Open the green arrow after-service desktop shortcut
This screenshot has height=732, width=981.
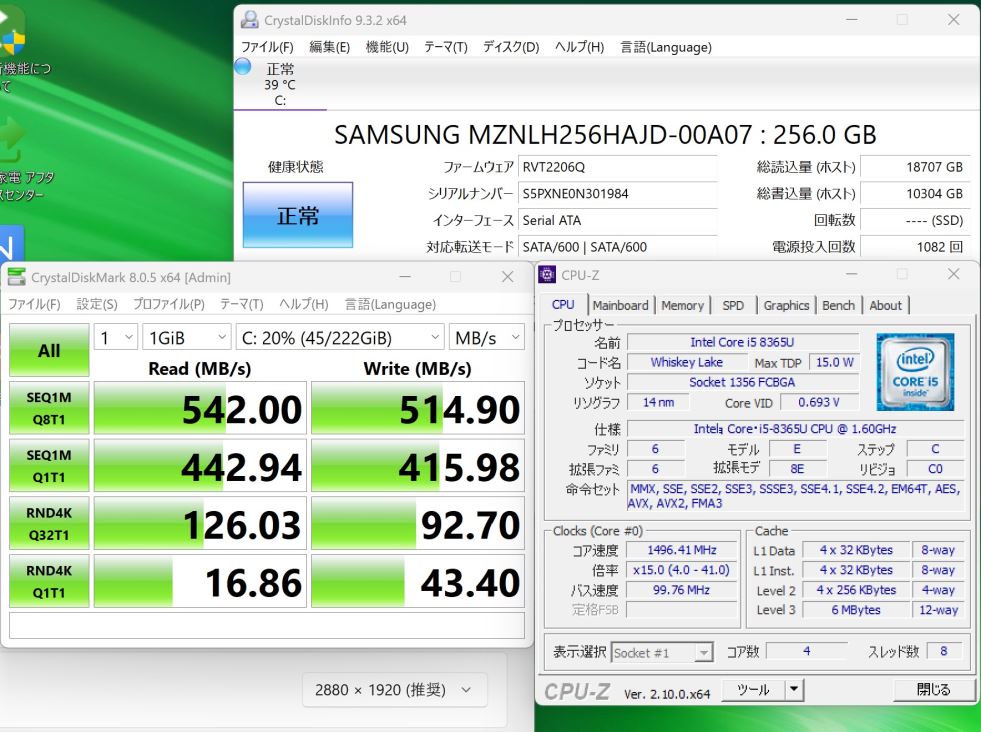pyautogui.click(x=19, y=160)
